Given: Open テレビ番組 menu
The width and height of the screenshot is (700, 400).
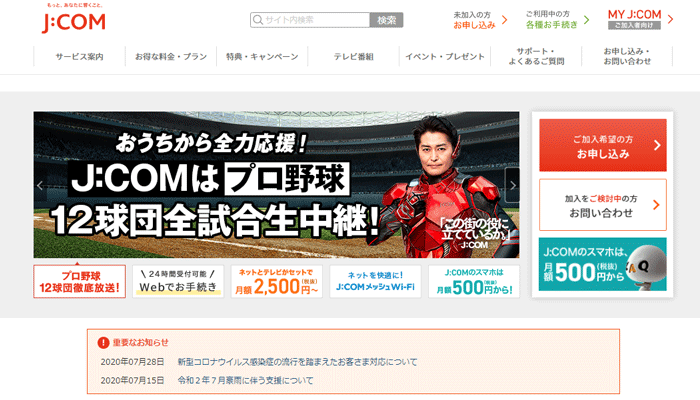Looking at the screenshot, I should pos(353,56).
